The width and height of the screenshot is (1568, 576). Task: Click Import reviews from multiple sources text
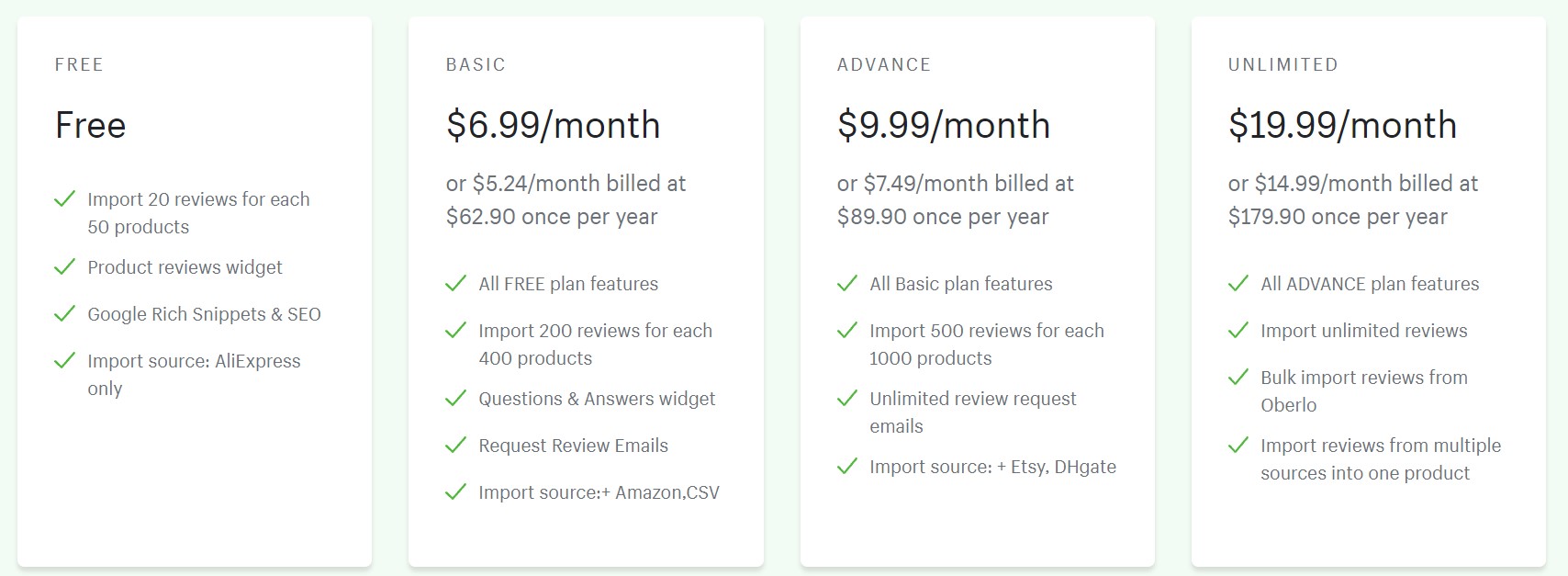1381,459
